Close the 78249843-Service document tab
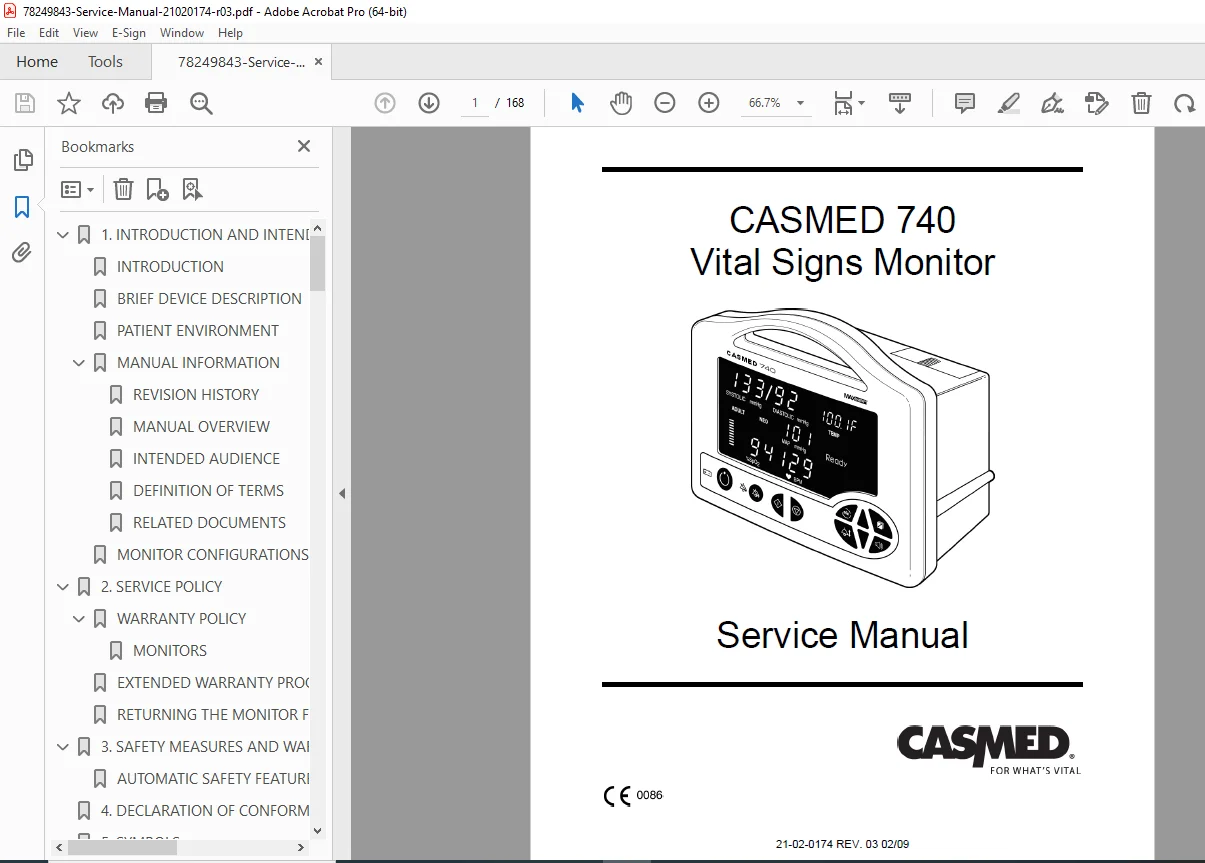The image size is (1205, 863). click(x=318, y=62)
